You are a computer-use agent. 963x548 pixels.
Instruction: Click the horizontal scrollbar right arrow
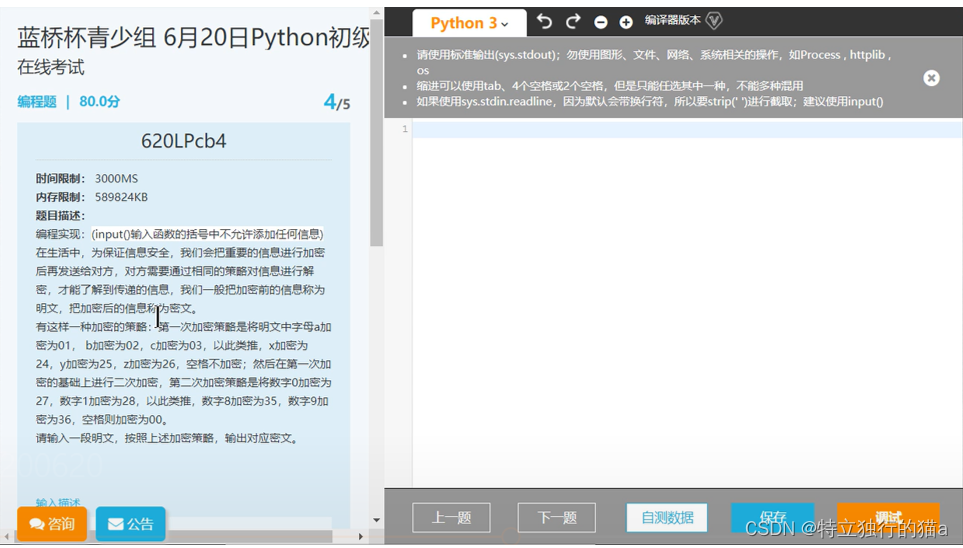click(361, 536)
